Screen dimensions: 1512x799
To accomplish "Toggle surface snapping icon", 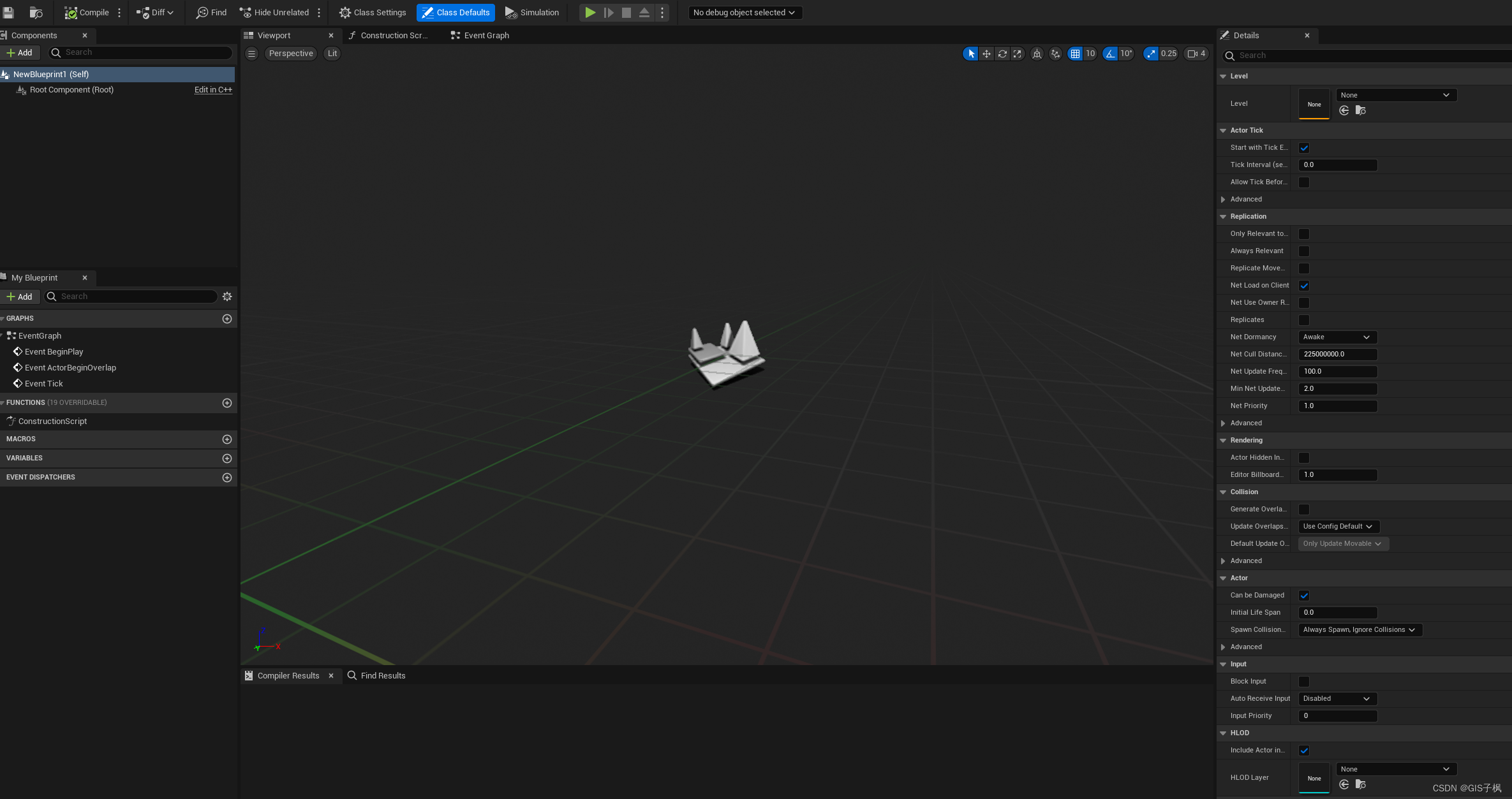I will pos(1056,54).
